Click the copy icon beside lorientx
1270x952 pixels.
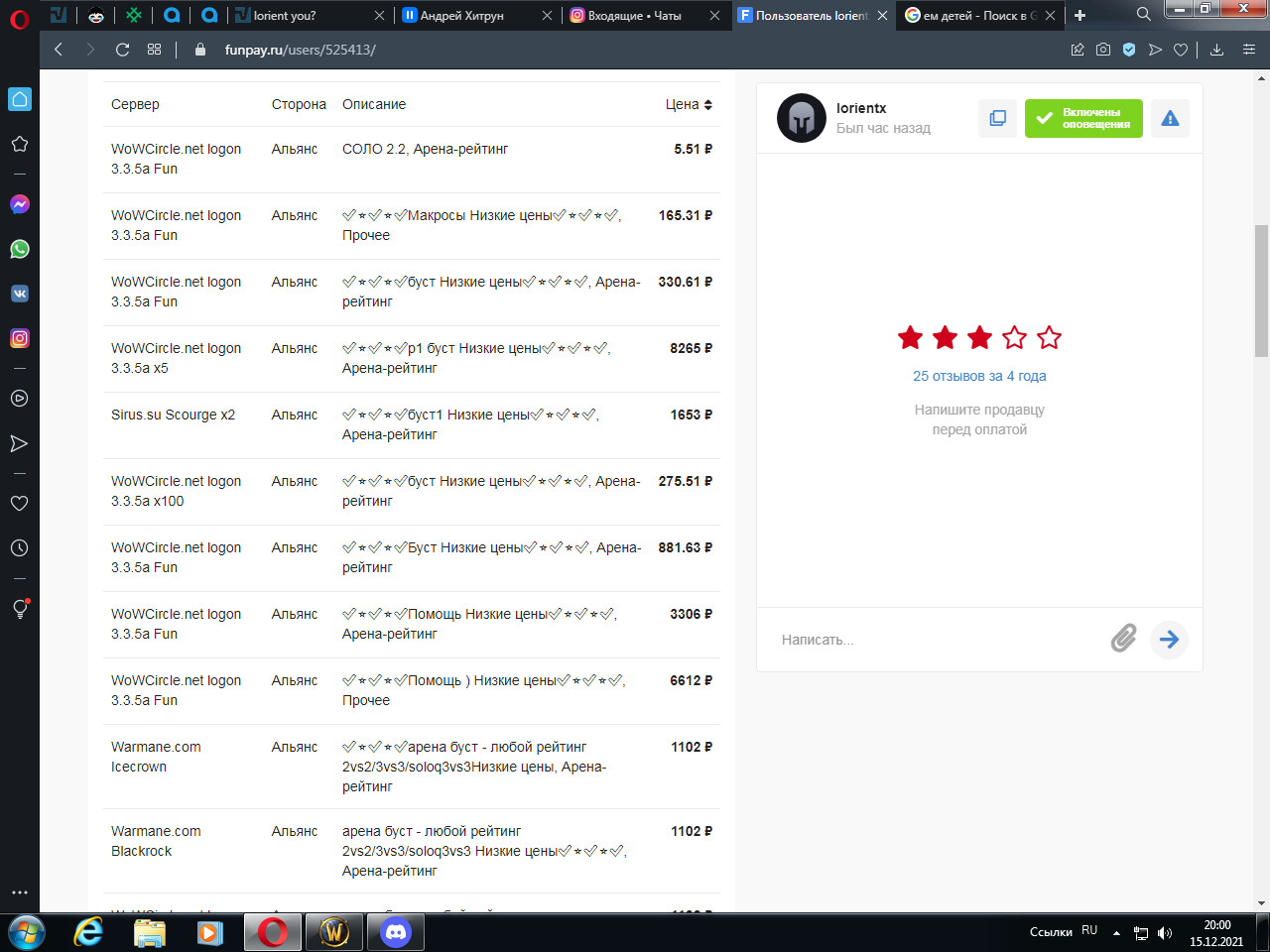coord(997,119)
